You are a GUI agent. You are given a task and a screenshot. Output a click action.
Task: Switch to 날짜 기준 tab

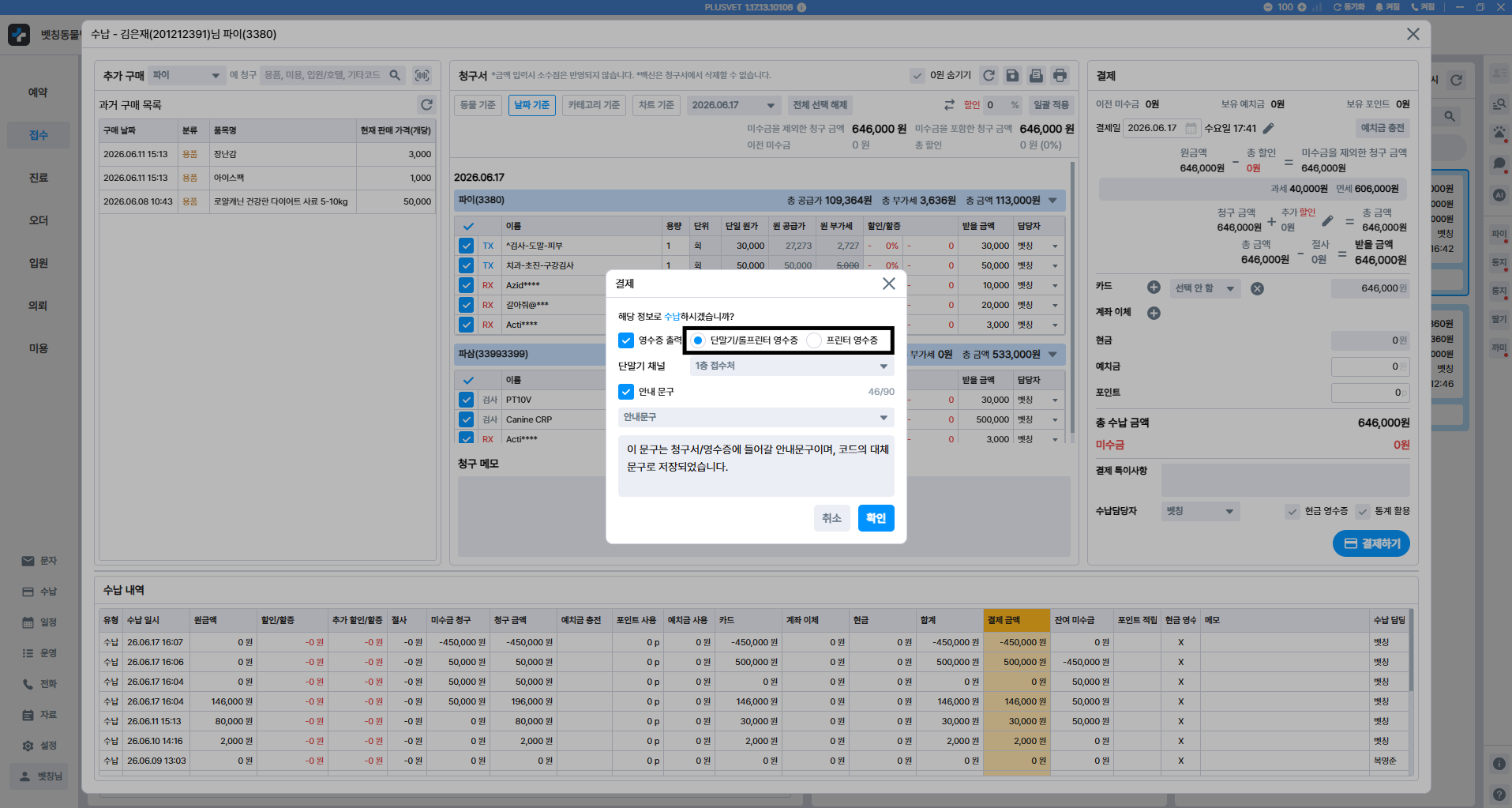click(x=532, y=105)
